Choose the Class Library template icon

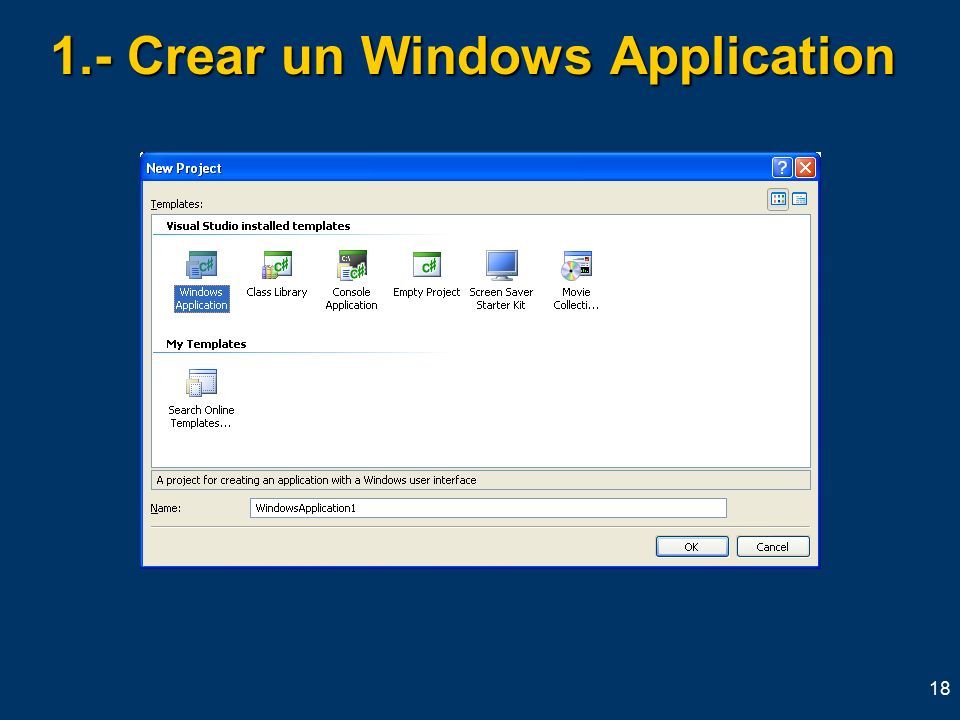pos(277,265)
